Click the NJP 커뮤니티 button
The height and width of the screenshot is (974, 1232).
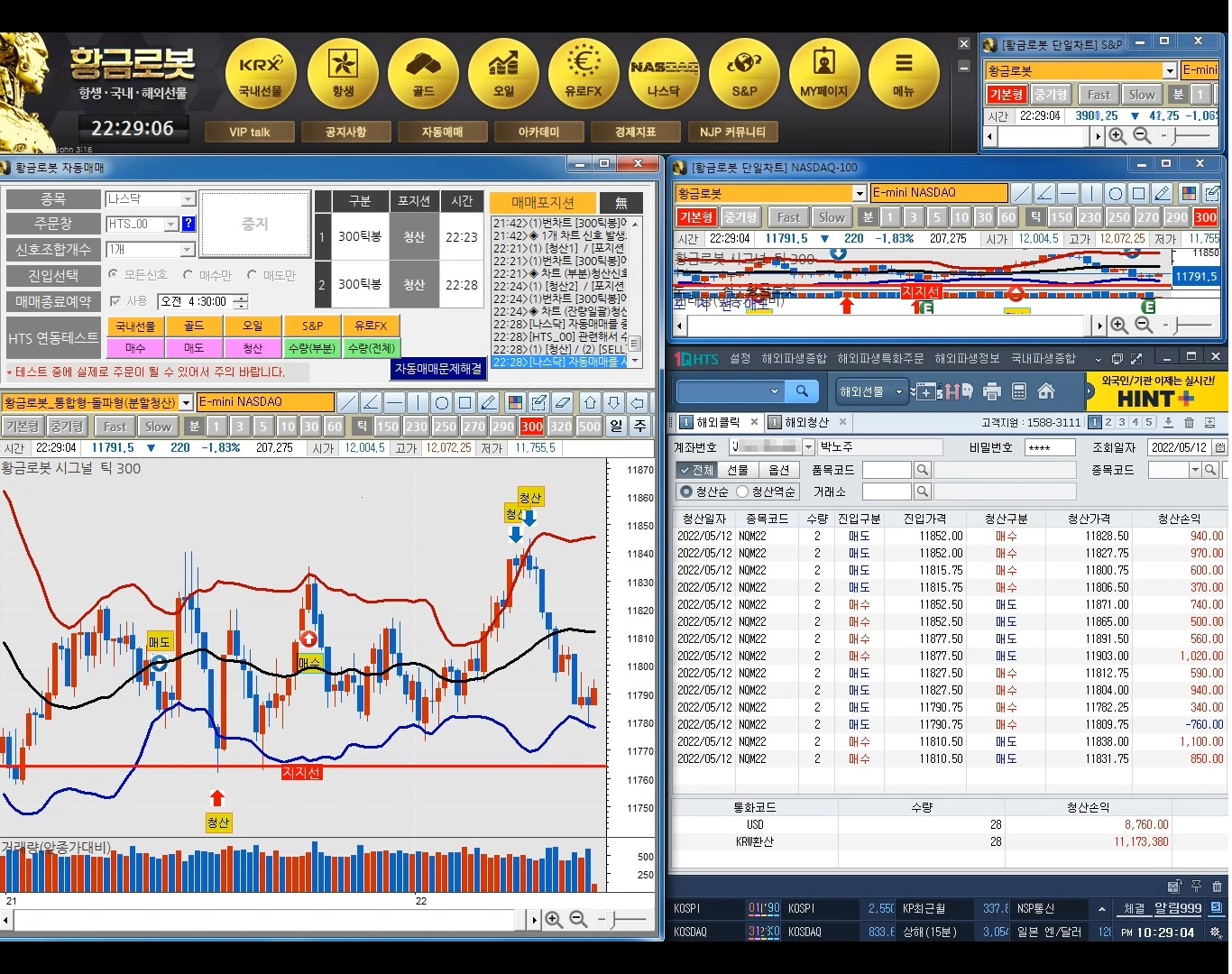732,132
